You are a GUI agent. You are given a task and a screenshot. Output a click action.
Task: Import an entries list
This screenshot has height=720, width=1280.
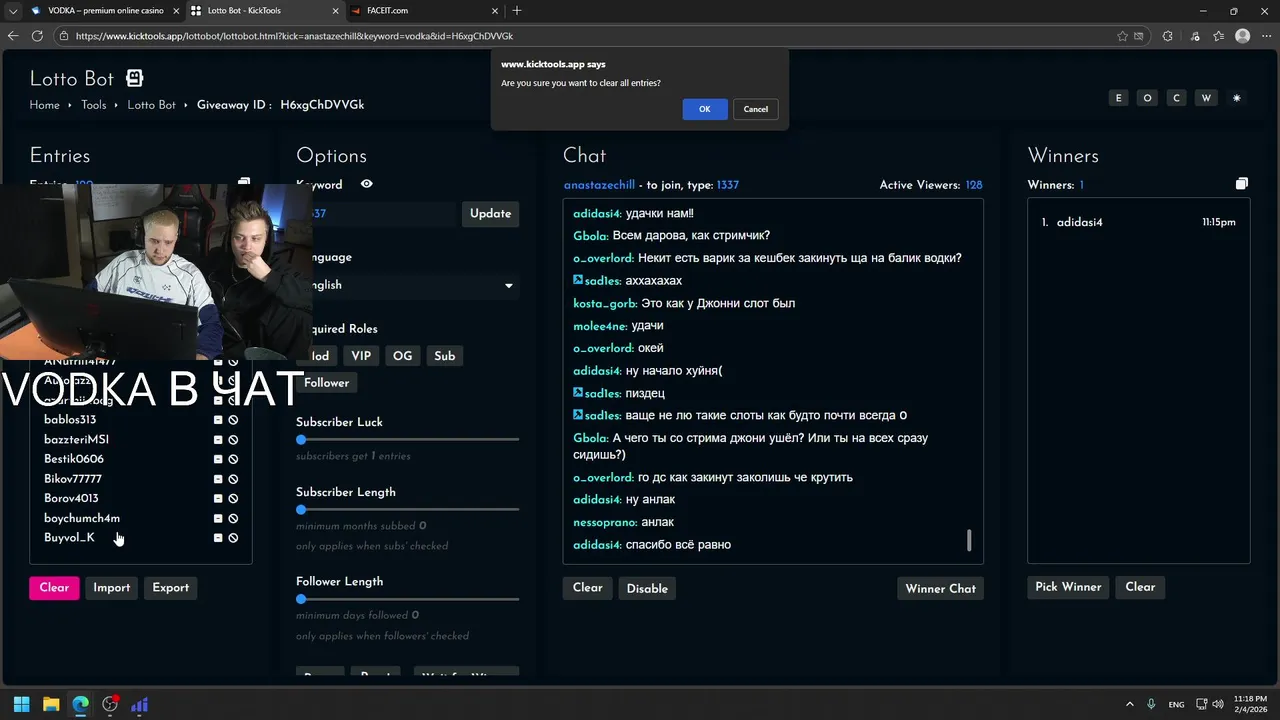tap(112, 588)
